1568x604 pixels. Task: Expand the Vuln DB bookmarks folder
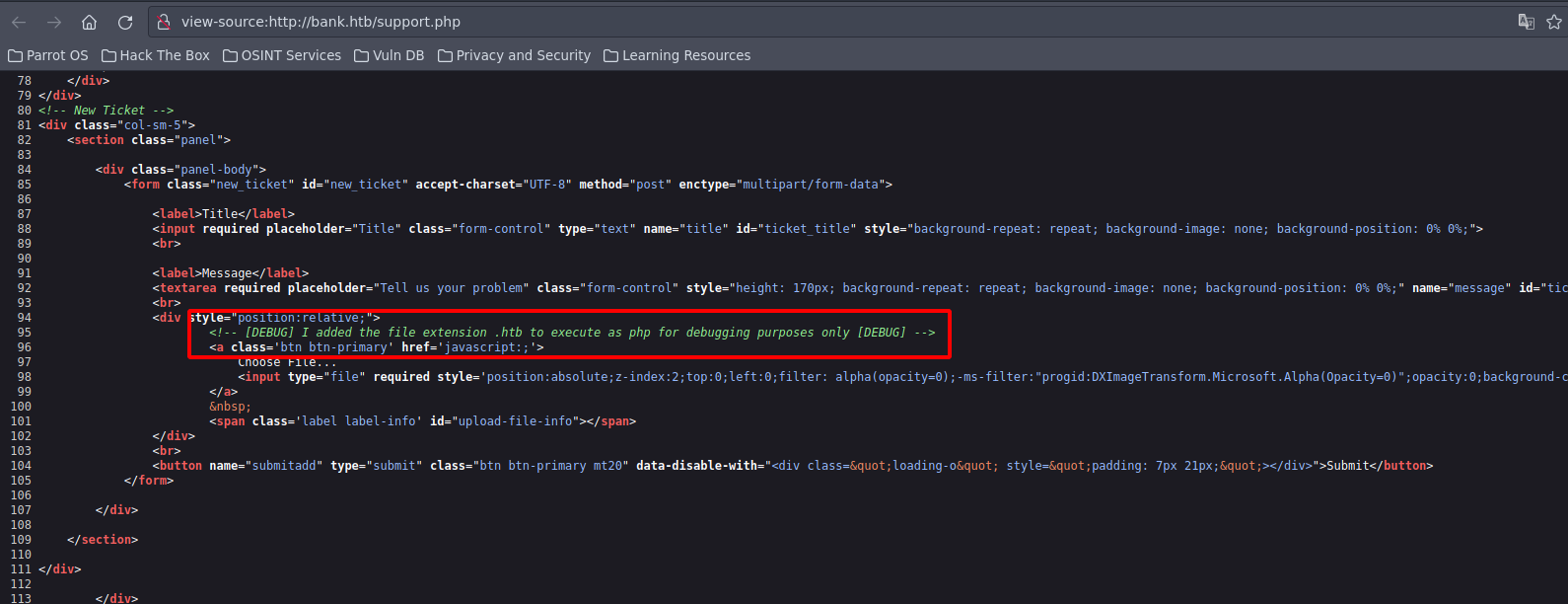pos(390,55)
